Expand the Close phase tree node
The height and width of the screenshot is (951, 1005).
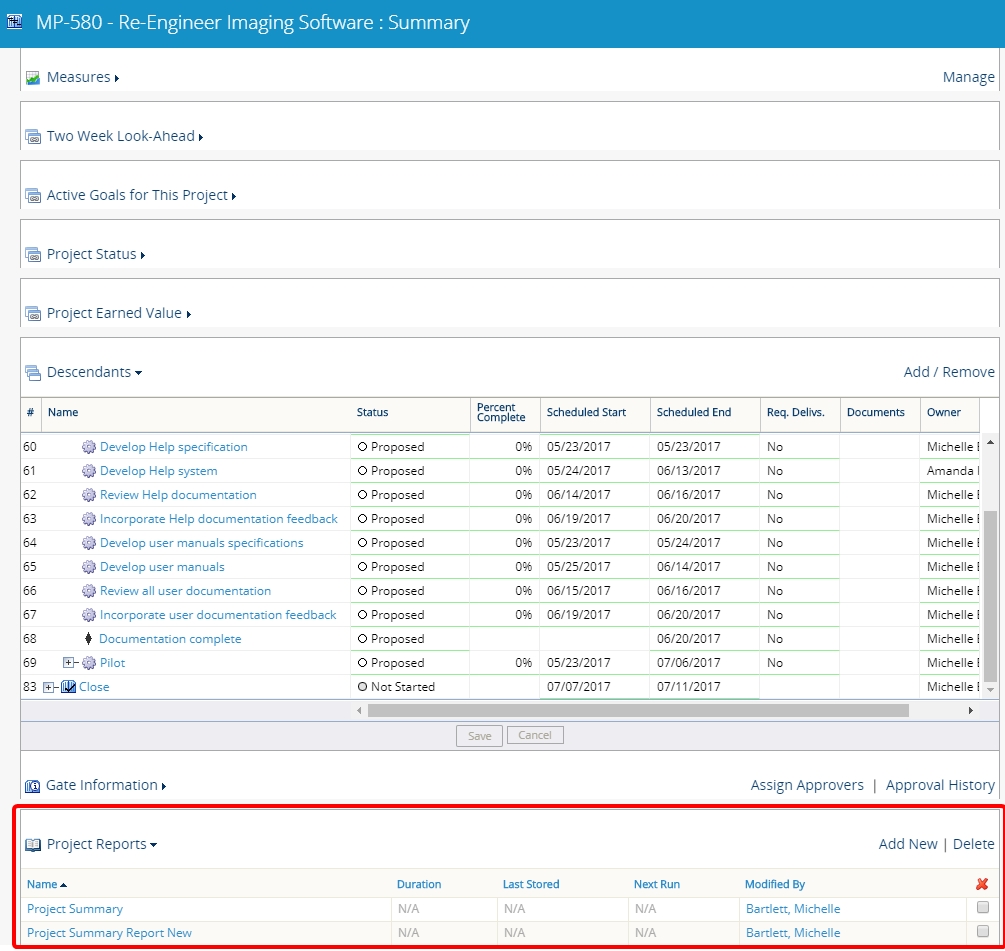click(49, 687)
